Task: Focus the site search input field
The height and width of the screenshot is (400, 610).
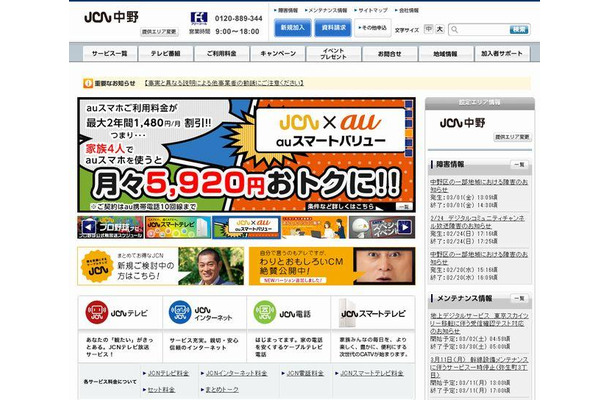Action: [x=483, y=30]
